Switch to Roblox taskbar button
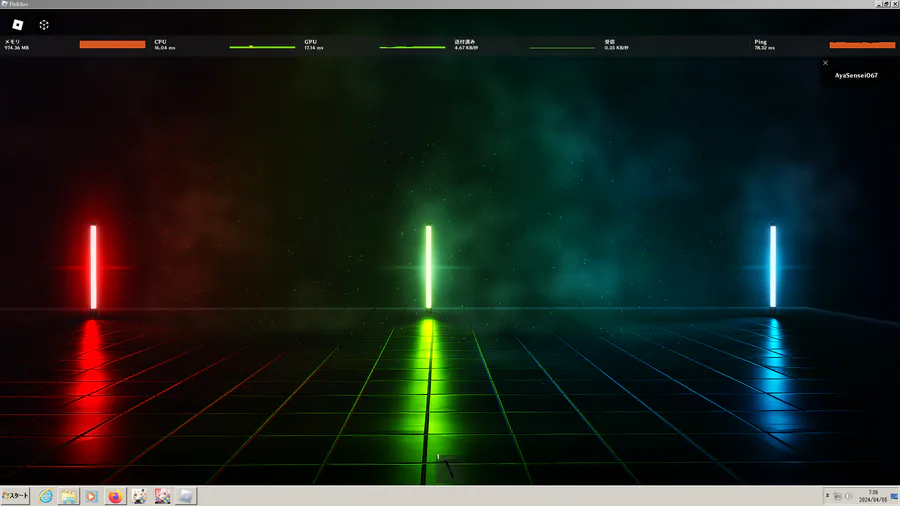Viewport: 900px width, 506px height. 185,496
